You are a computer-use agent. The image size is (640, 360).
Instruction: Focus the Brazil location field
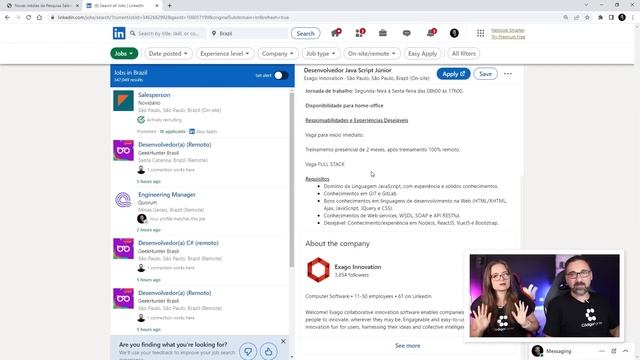249,33
